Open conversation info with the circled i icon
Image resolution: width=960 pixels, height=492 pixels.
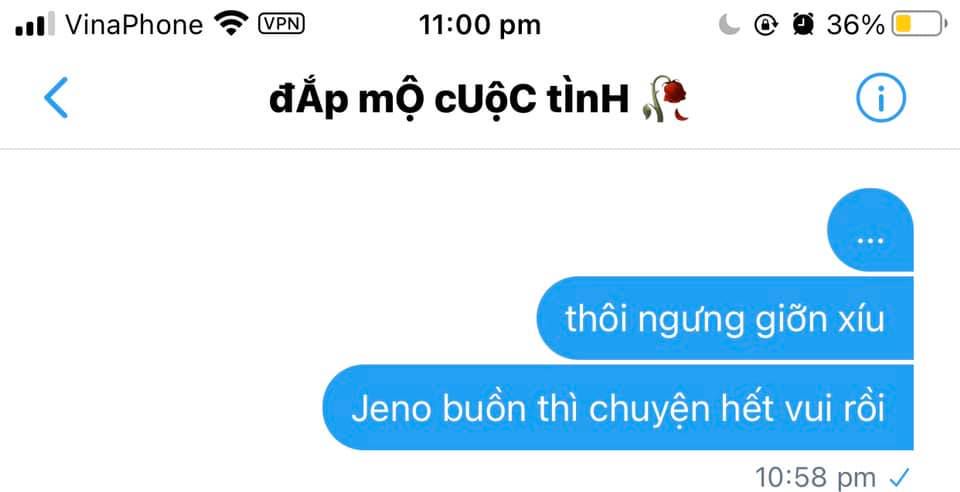880,98
